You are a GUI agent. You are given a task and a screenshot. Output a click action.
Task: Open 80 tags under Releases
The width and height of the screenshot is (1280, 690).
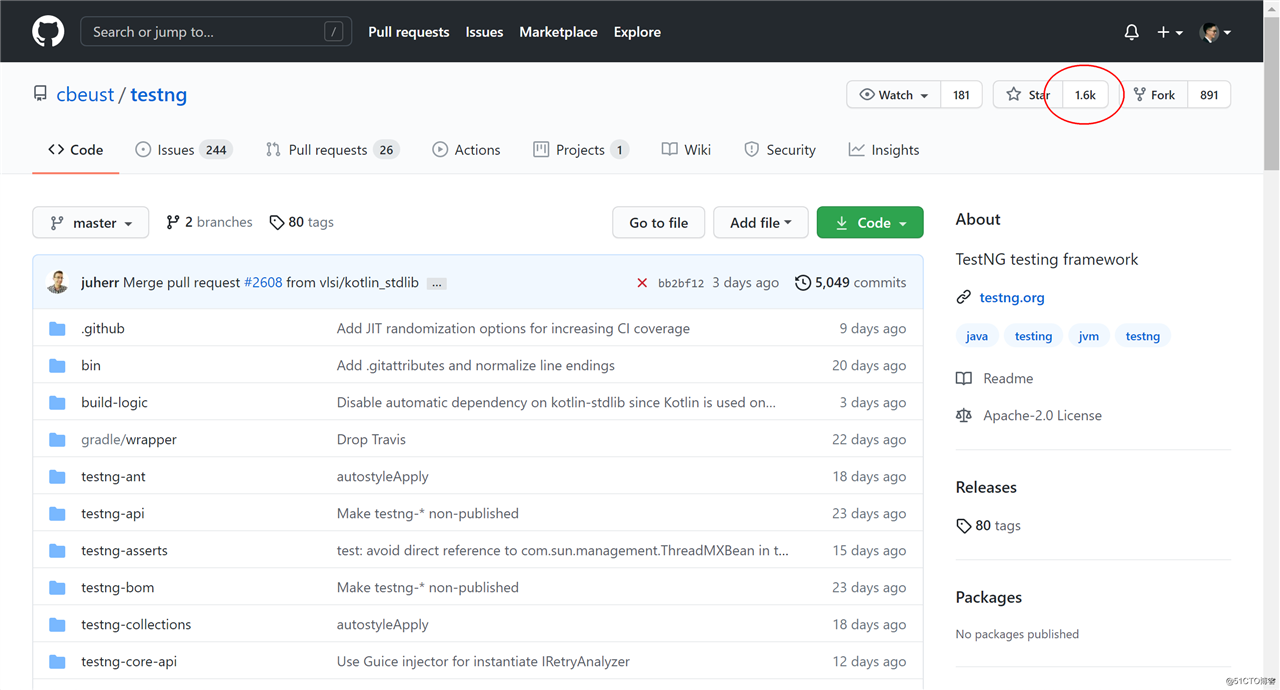[989, 525]
